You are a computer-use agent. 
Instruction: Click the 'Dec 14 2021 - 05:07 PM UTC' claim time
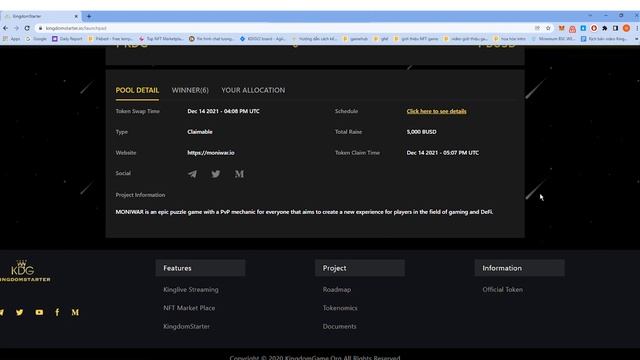[442, 153]
